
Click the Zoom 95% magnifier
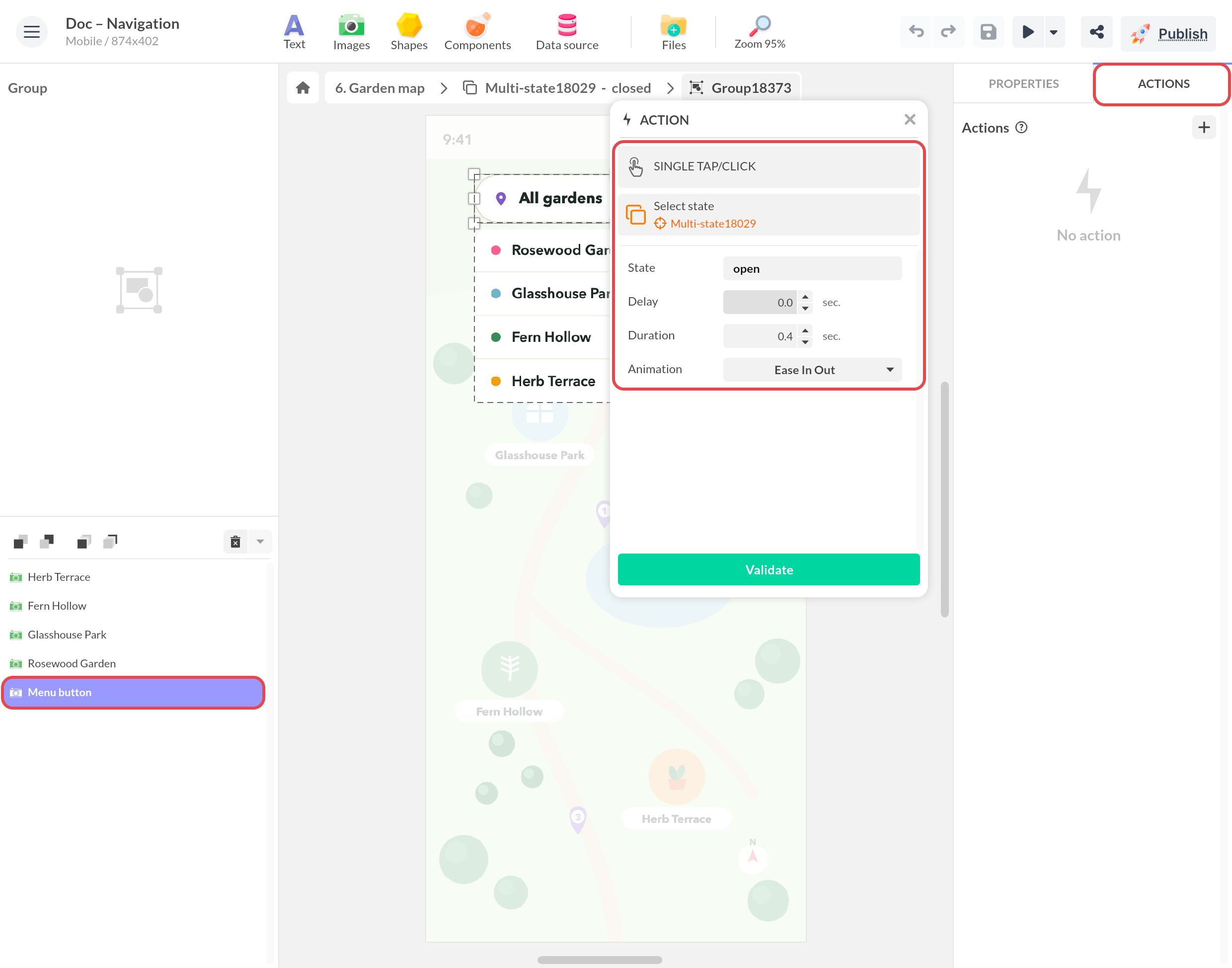(x=760, y=32)
